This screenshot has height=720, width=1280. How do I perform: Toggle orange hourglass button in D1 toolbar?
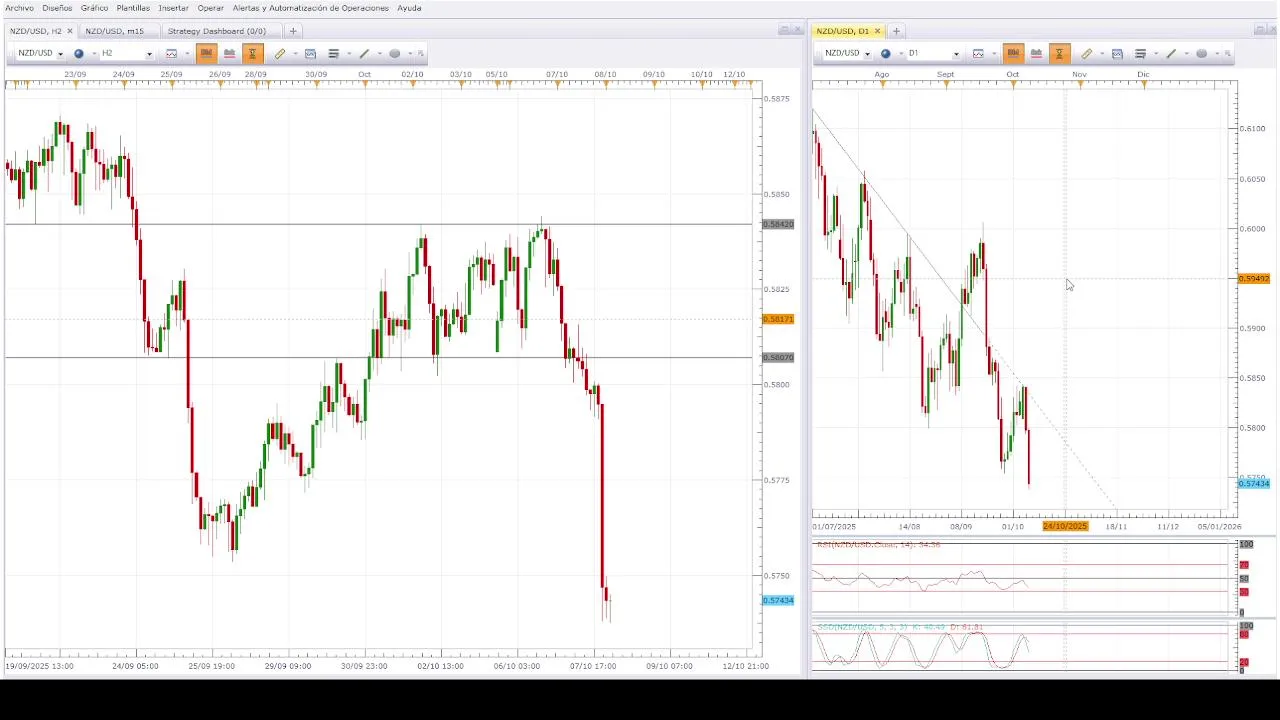(1059, 54)
